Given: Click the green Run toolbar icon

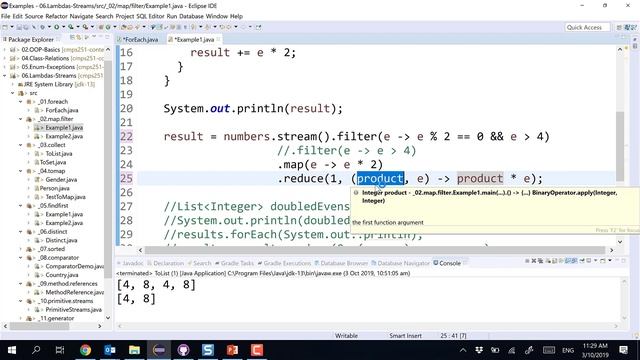Looking at the screenshot, I should pos(57,27).
